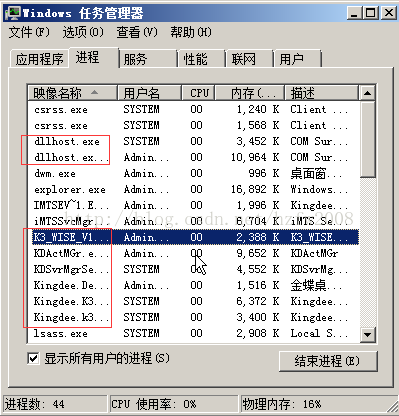399x416 pixels.
Task: Click the window resize grip corner
Action: click(x=392, y=407)
